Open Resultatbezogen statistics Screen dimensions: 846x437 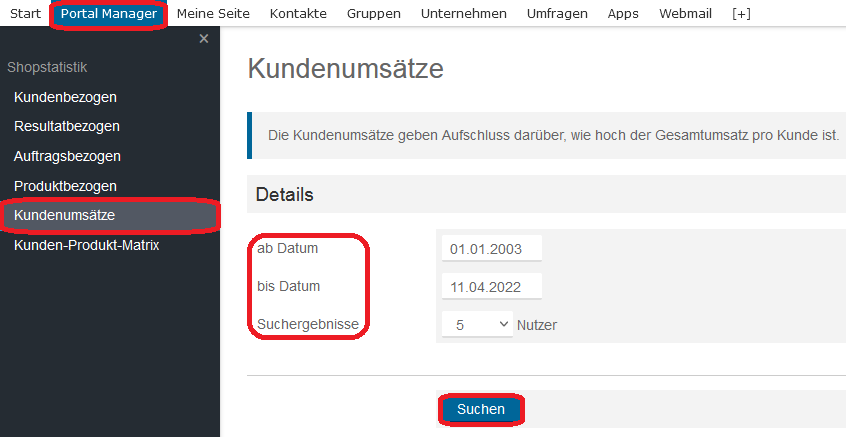pos(67,126)
